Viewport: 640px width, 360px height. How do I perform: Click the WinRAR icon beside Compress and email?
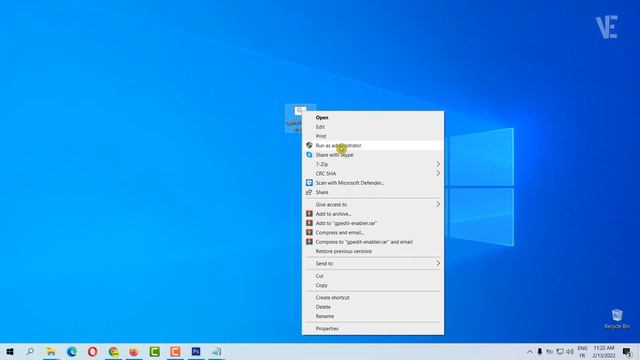[309, 232]
